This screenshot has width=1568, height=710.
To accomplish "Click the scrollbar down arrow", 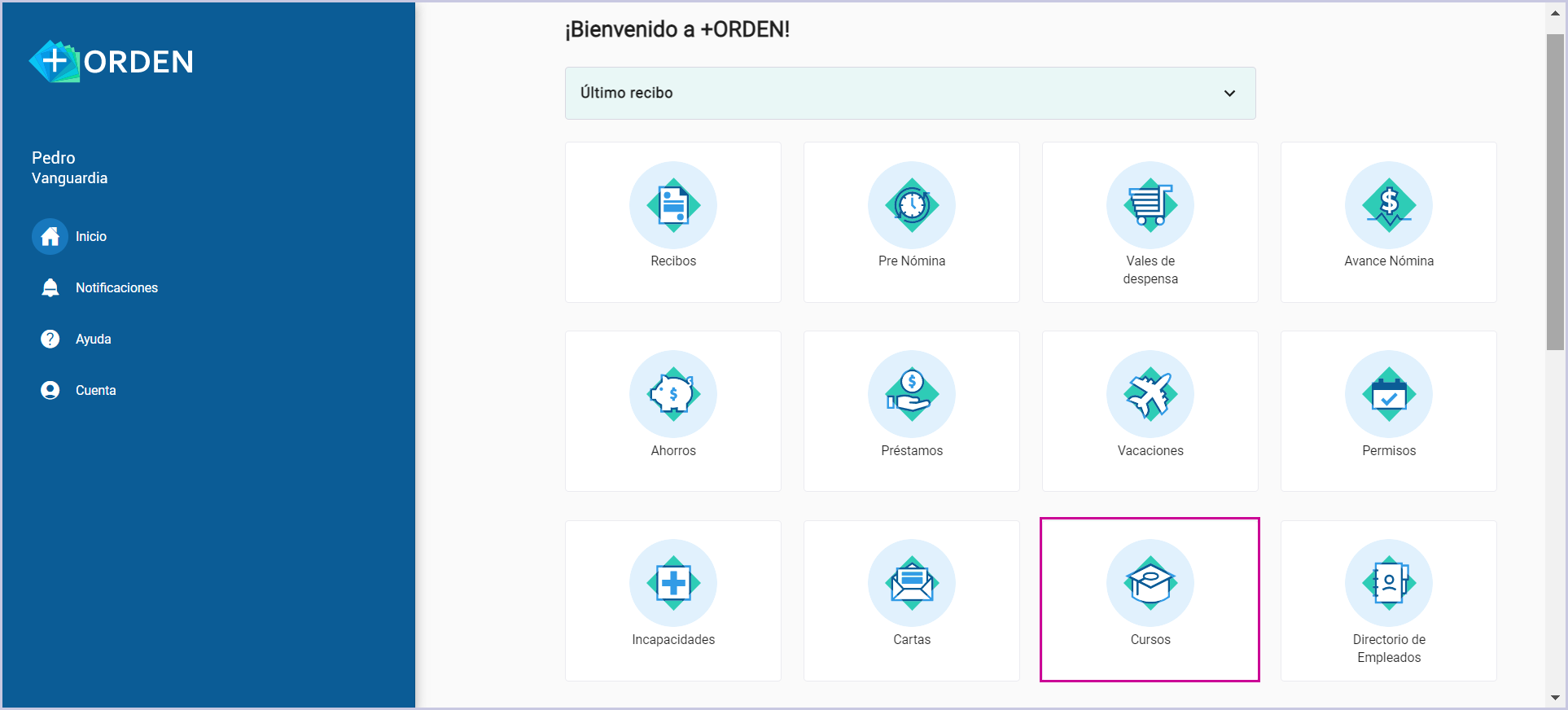I will click(1555, 698).
